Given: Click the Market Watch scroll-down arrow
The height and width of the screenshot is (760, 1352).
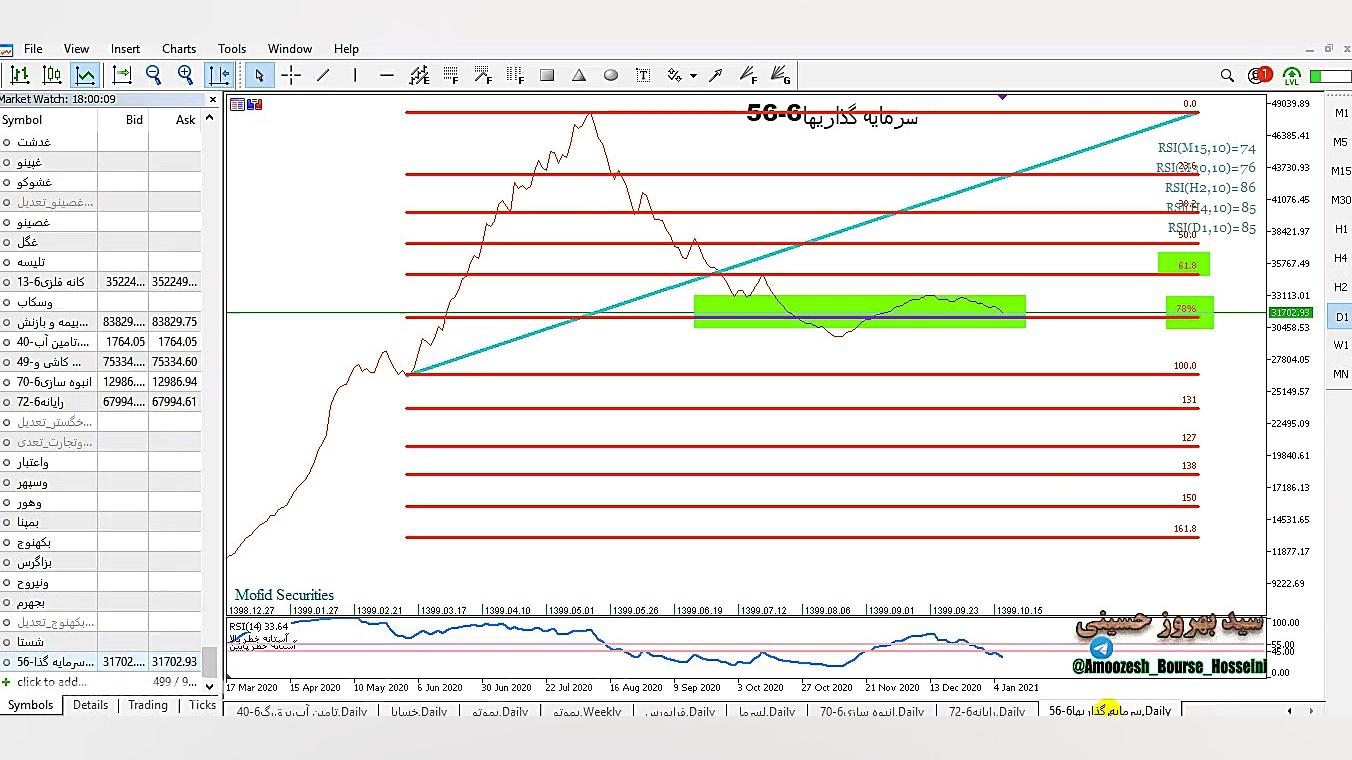Looking at the screenshot, I should click(x=209, y=686).
